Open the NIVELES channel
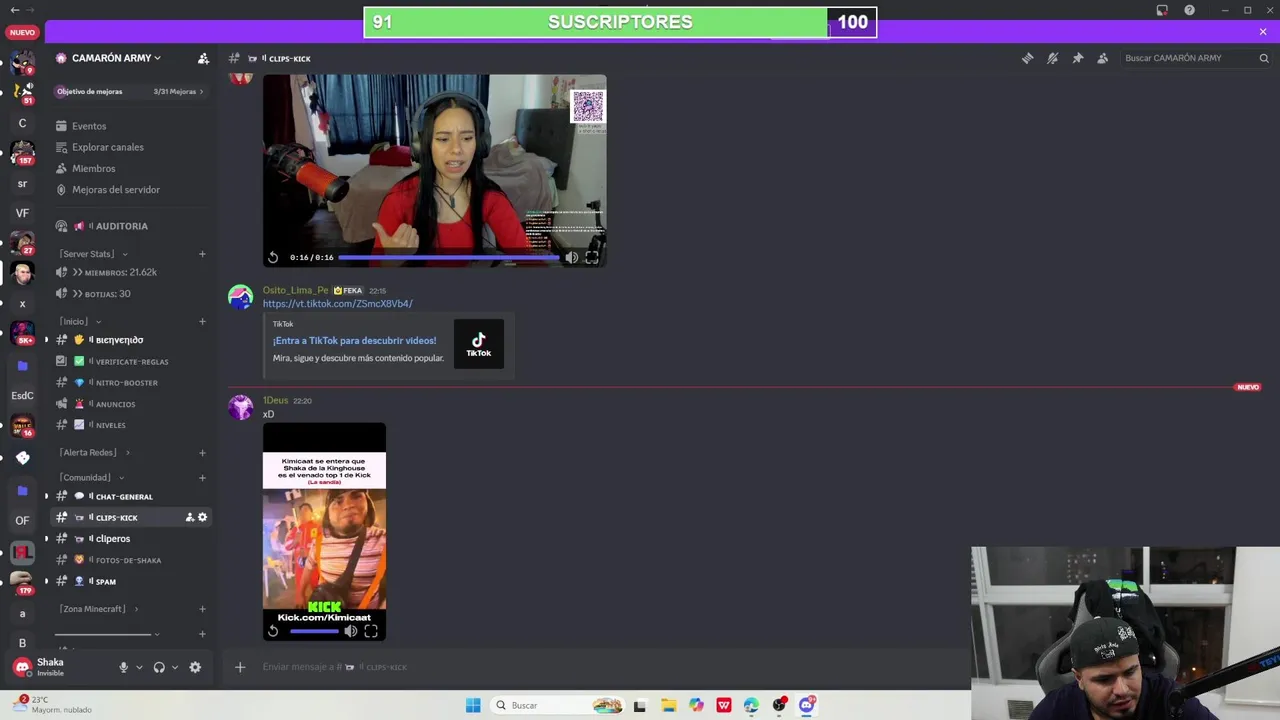Image resolution: width=1280 pixels, height=720 pixels. 110,425
